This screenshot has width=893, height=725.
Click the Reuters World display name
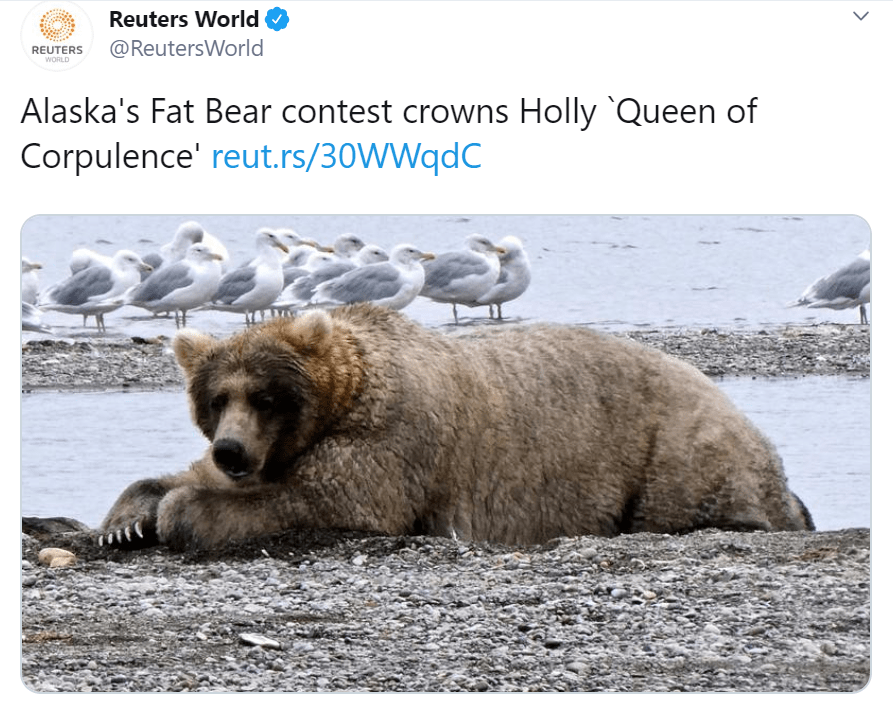(184, 19)
